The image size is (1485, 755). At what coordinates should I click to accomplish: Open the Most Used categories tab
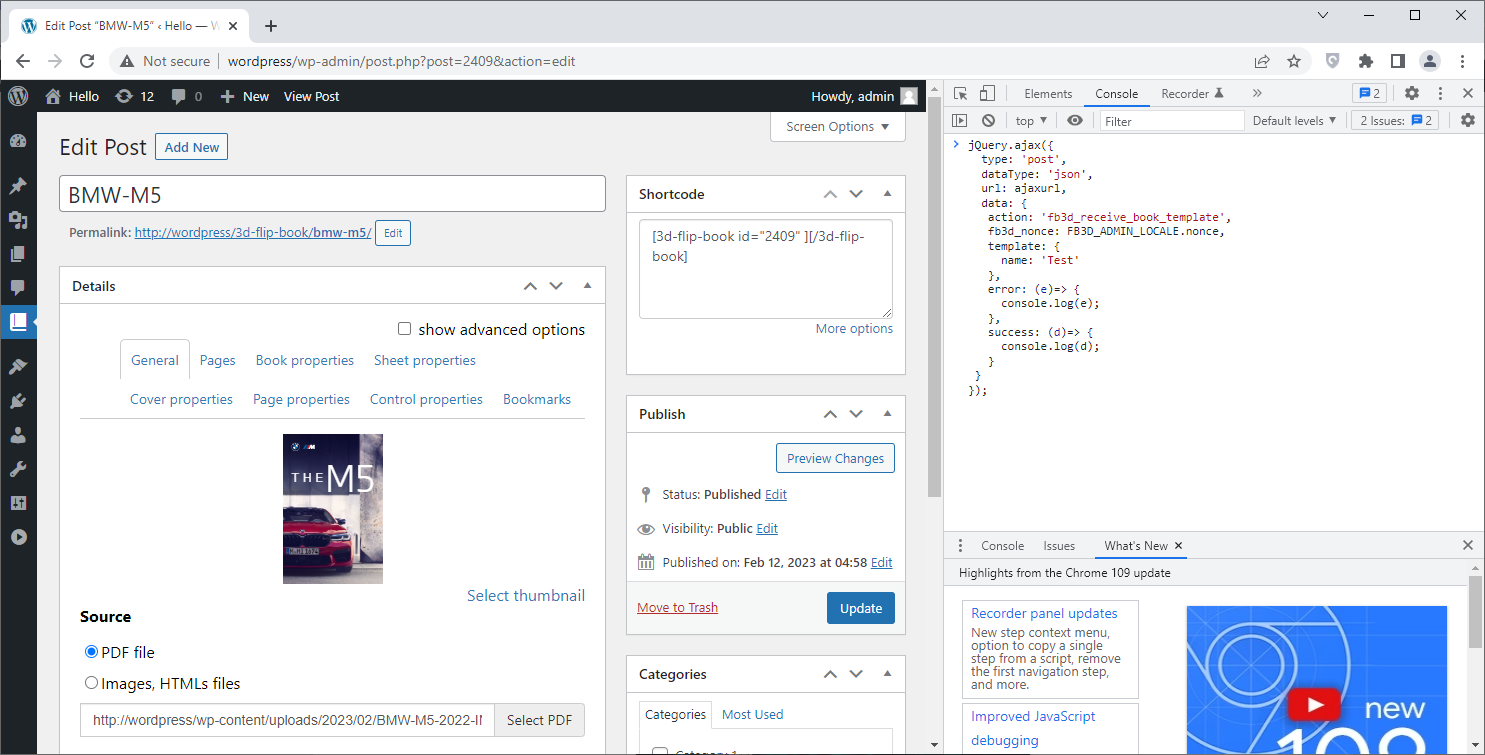[x=753, y=714]
